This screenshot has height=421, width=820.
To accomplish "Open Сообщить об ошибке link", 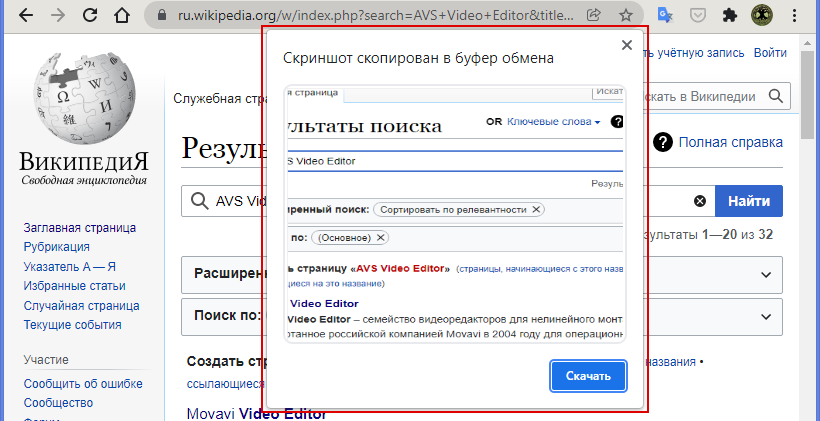I will tap(83, 384).
